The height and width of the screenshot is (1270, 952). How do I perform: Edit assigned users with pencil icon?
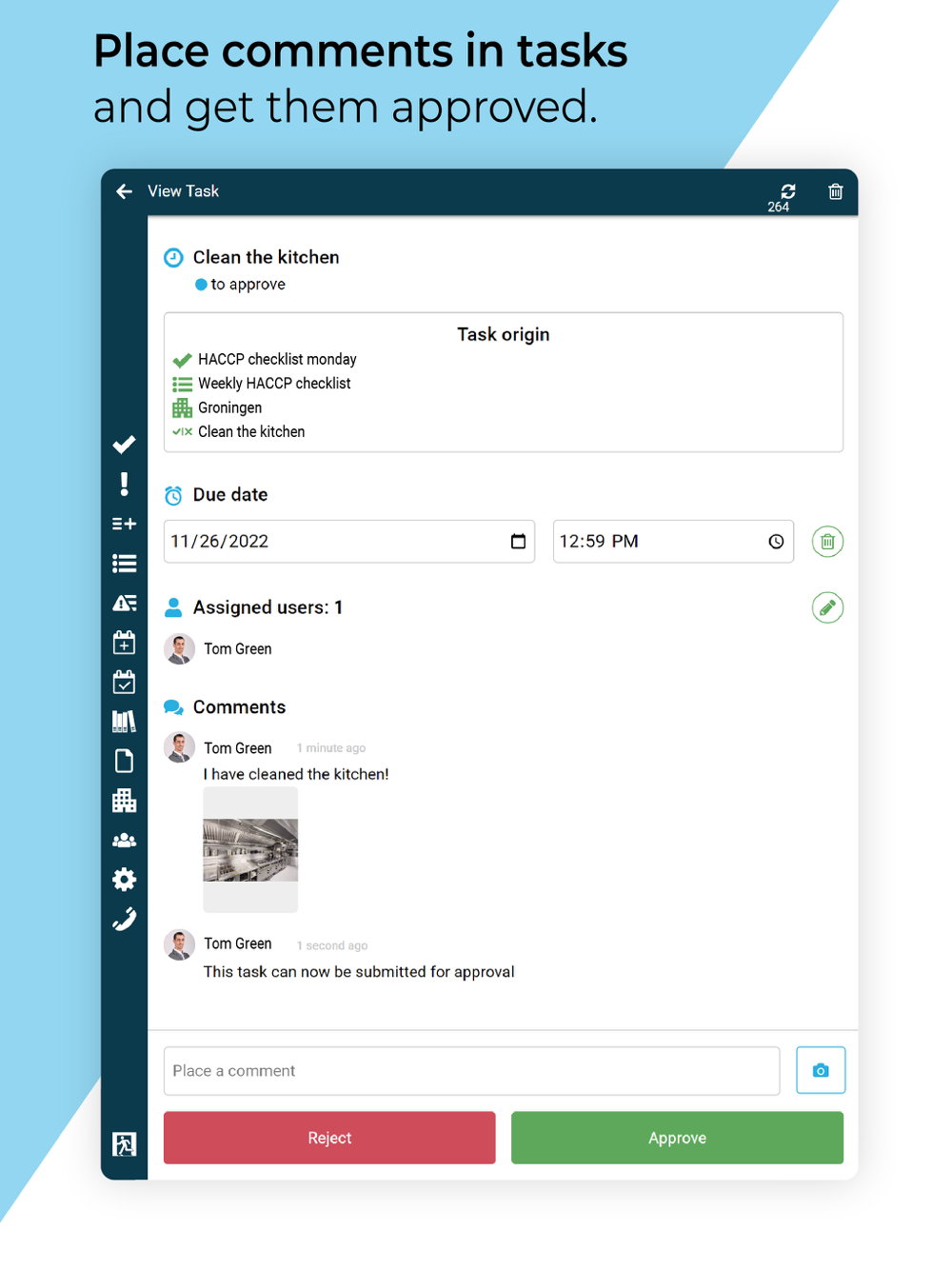coord(827,607)
